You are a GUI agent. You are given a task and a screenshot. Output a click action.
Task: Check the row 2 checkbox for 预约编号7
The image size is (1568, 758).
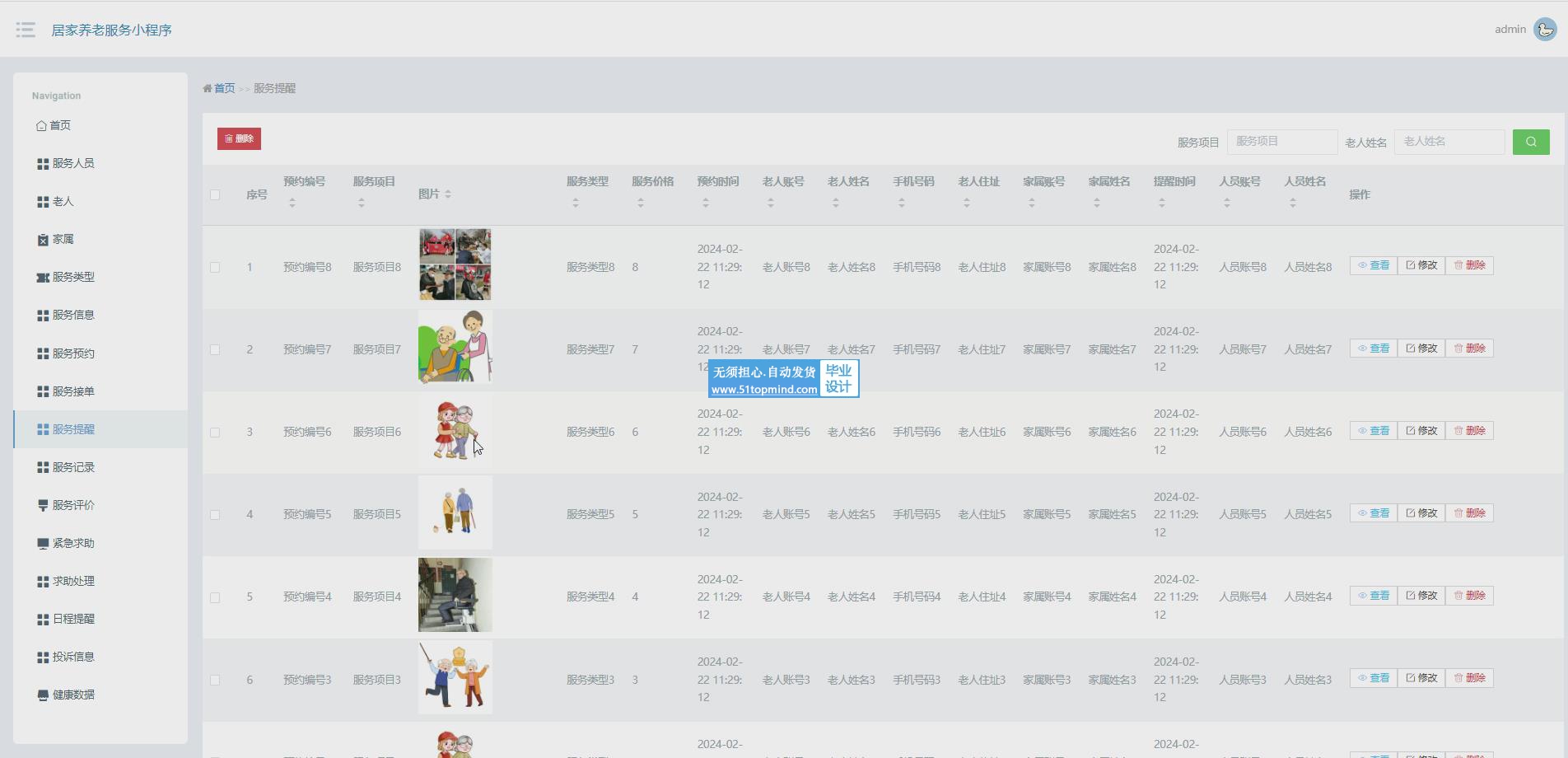pyautogui.click(x=215, y=350)
